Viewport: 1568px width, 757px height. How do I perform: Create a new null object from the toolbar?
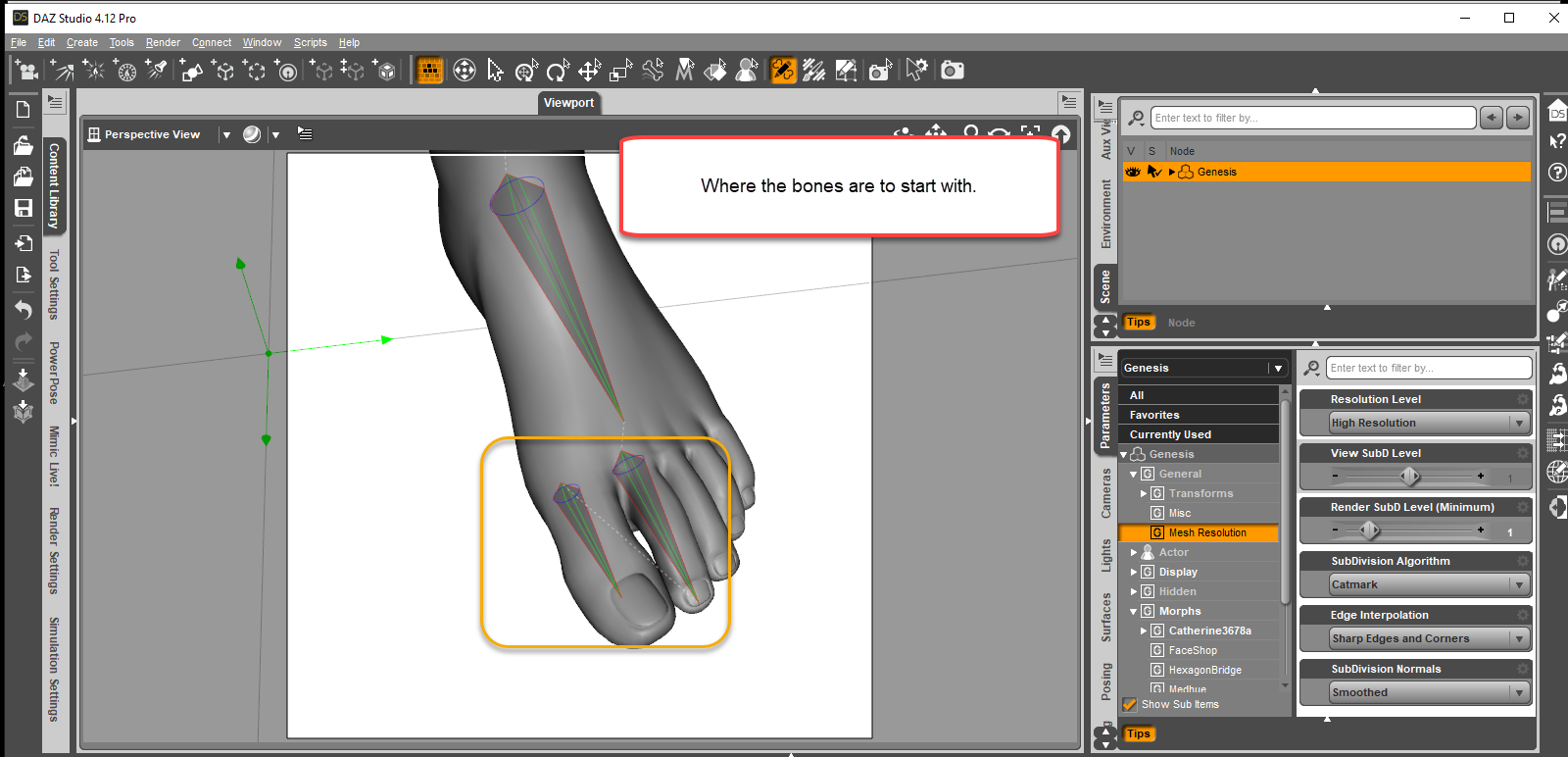(x=255, y=70)
